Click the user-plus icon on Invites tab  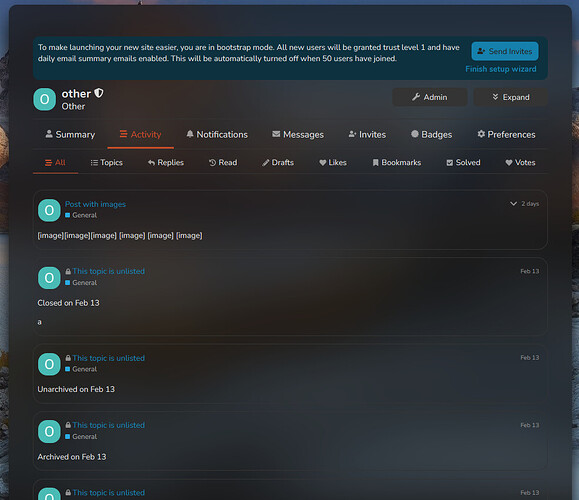click(352, 134)
